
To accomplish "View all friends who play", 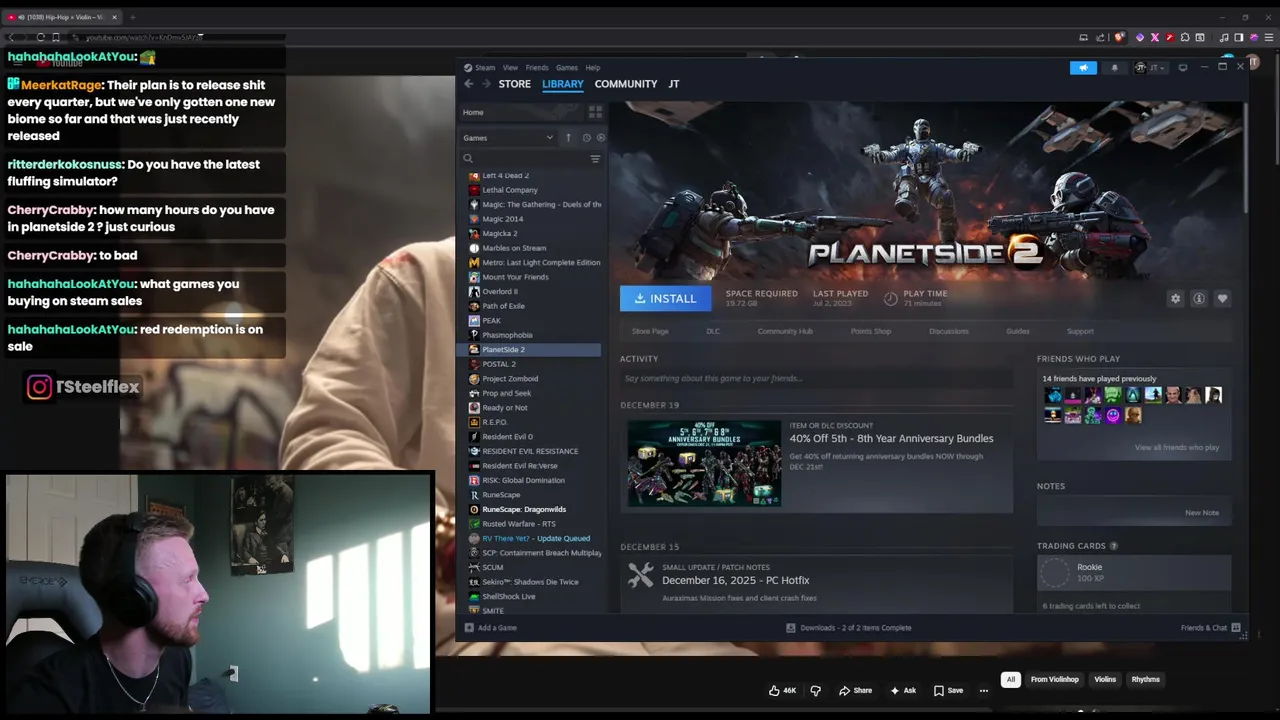I will point(1177,447).
